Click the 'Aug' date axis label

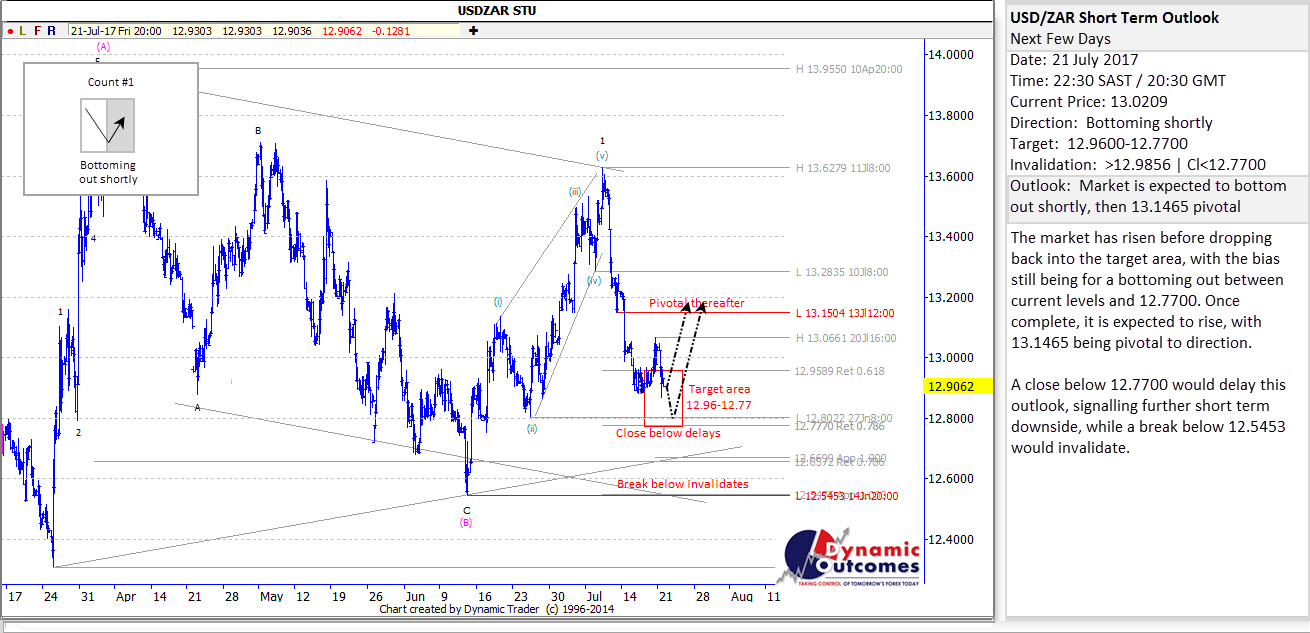tap(741, 596)
